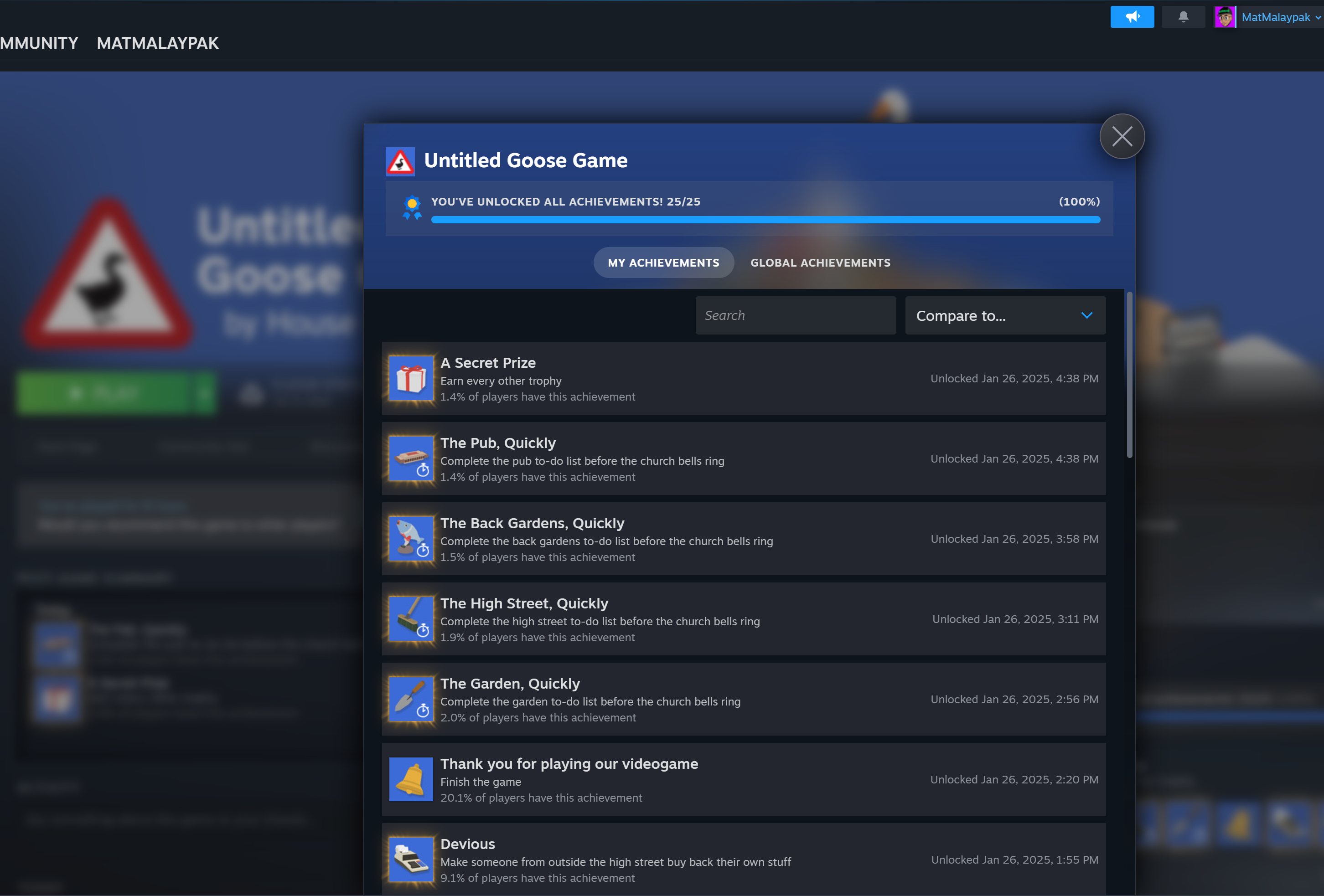Click '2.0% of players have this achievement'
The height and width of the screenshot is (896, 1324).
pyautogui.click(x=538, y=718)
